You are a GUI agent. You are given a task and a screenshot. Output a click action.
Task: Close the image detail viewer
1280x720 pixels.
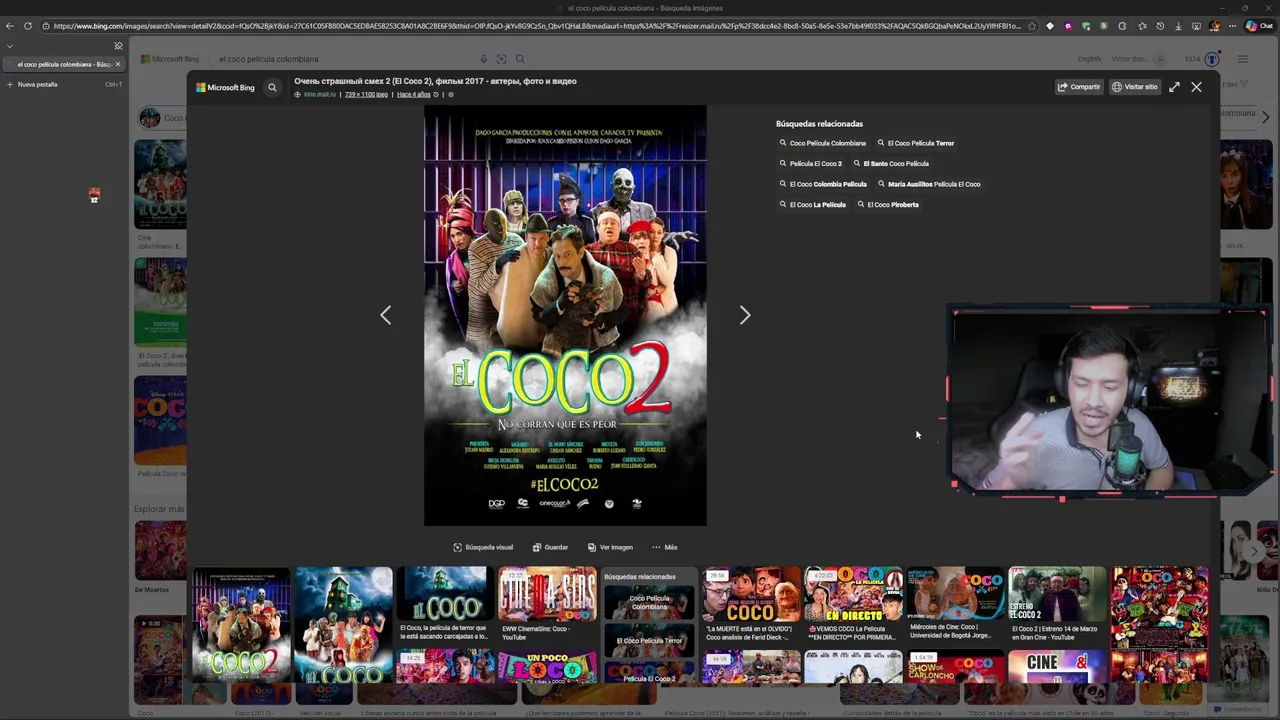pyautogui.click(x=1196, y=87)
